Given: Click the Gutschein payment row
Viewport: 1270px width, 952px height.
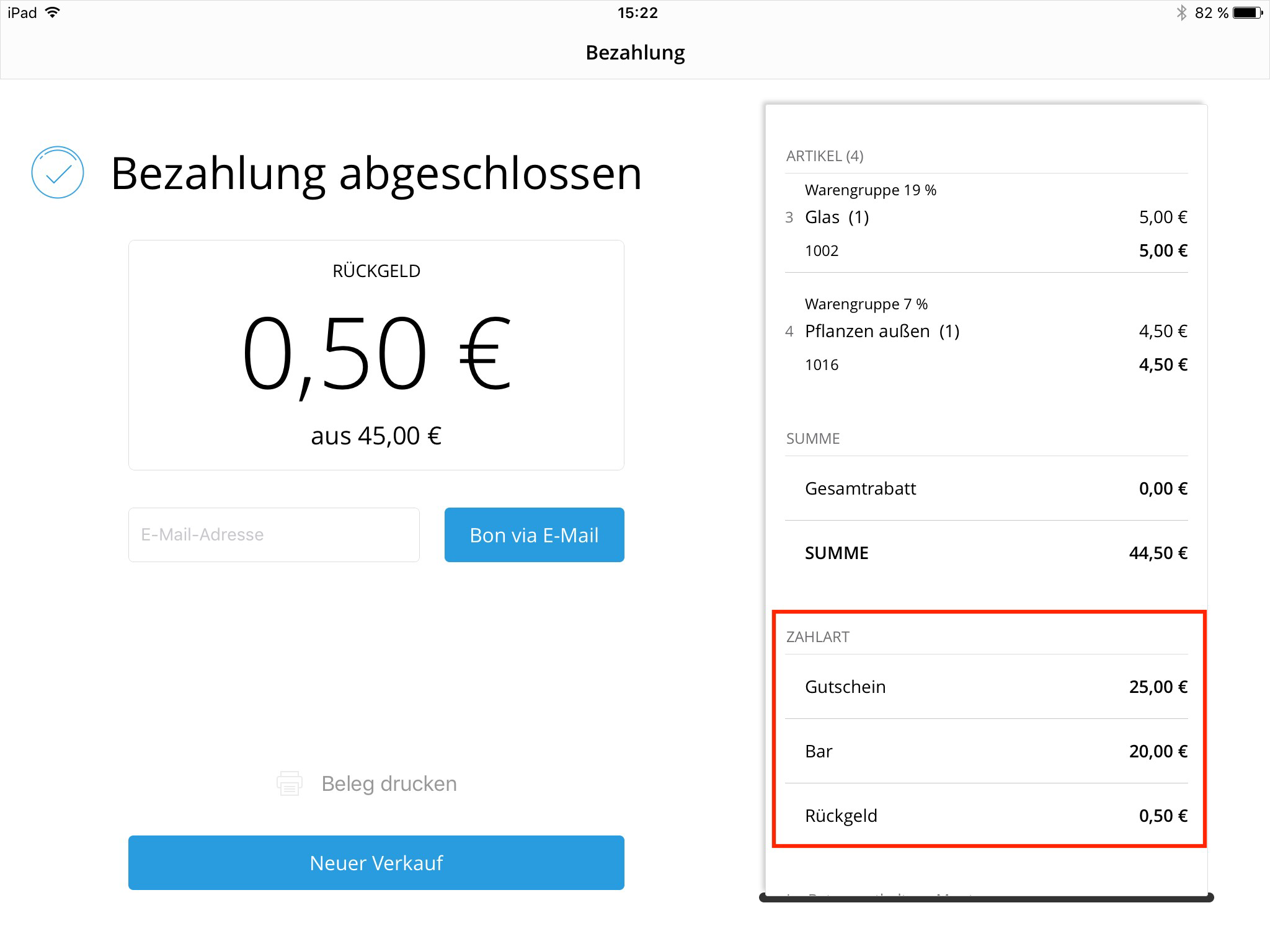Looking at the screenshot, I should coord(986,687).
